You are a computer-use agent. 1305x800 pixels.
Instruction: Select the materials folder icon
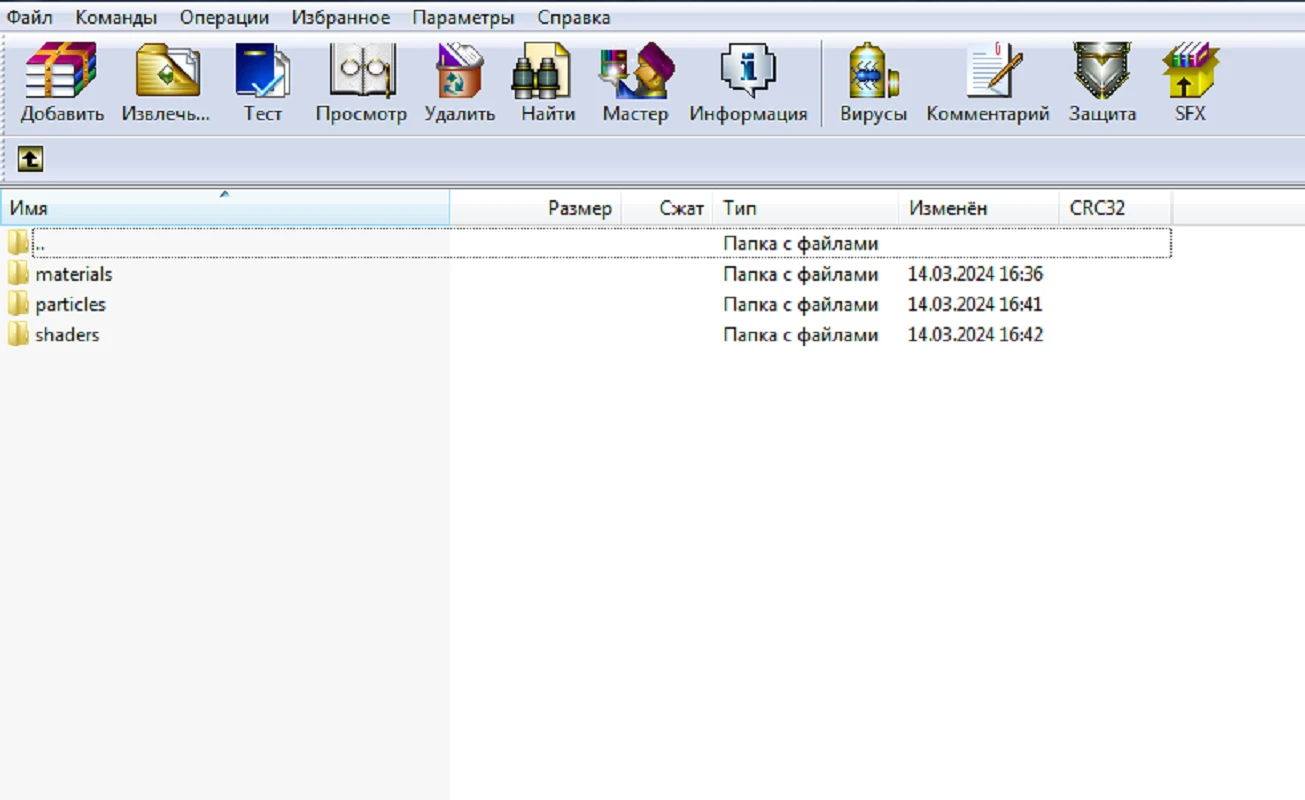tap(18, 274)
